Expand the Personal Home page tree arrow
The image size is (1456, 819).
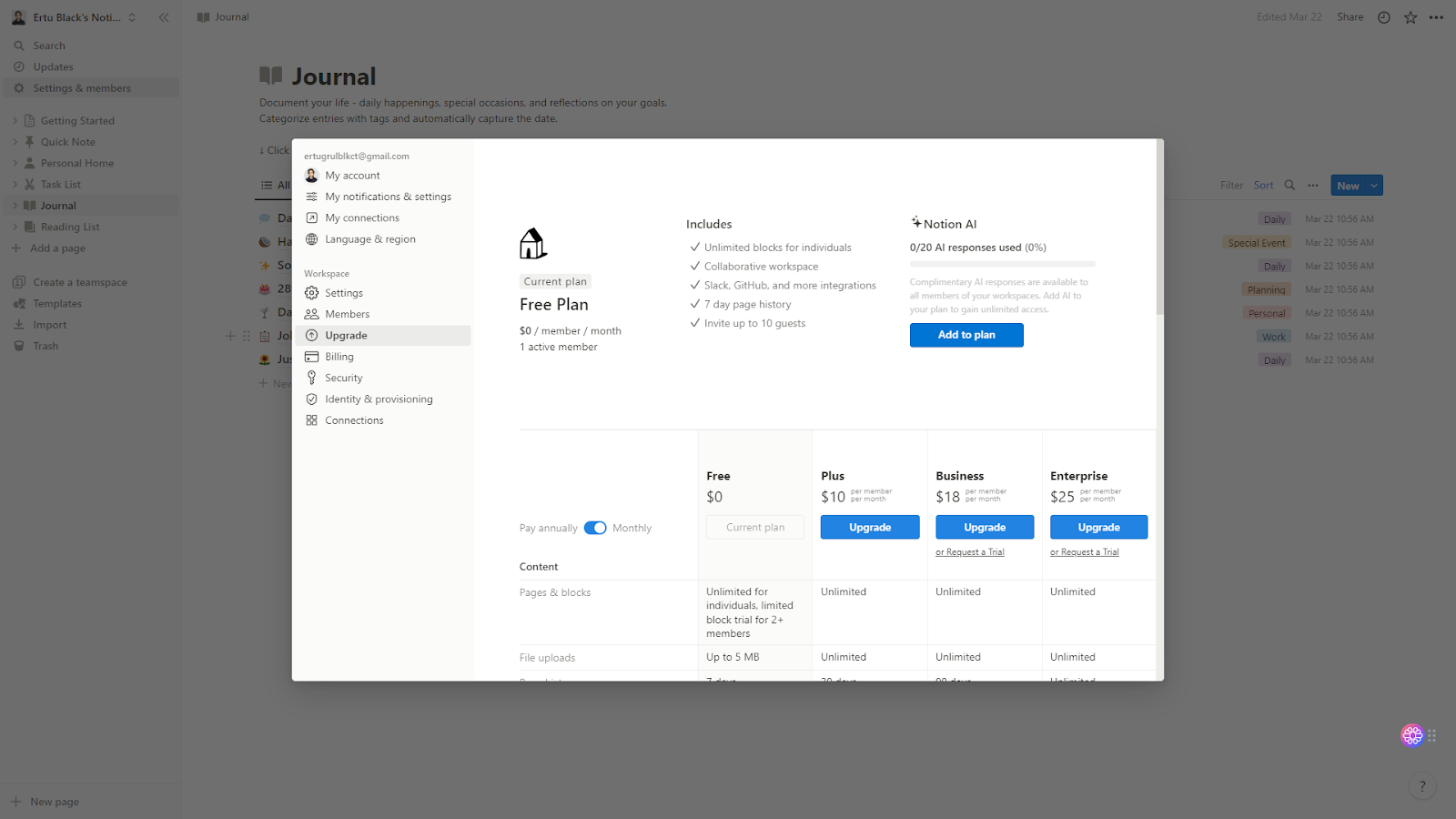click(x=15, y=163)
